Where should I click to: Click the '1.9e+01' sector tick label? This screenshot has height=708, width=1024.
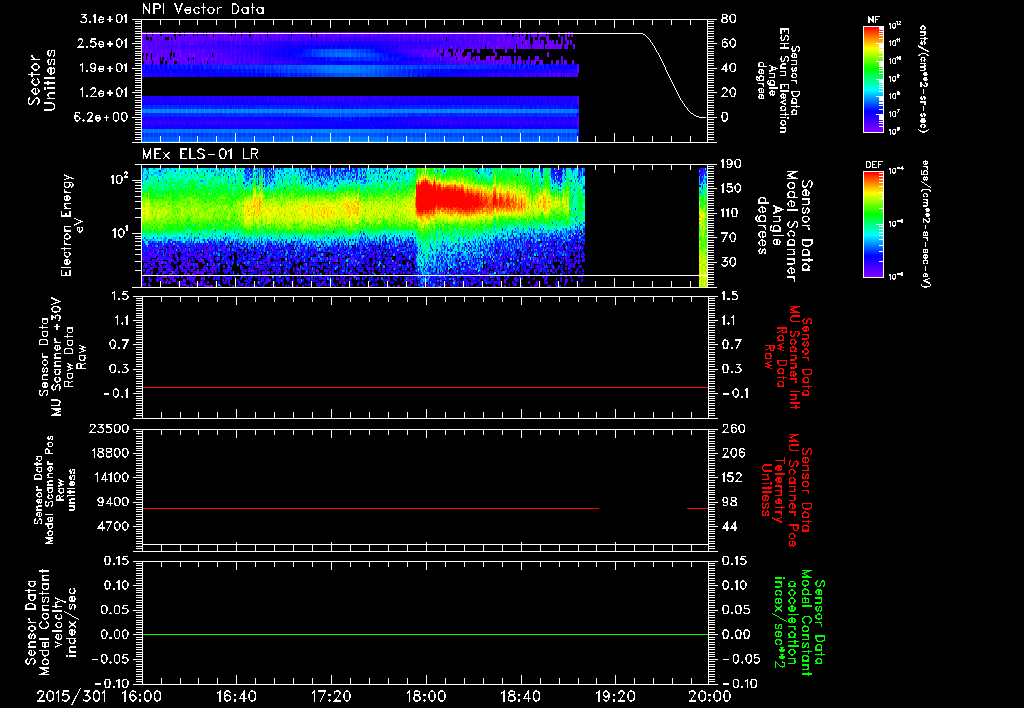tap(104, 68)
